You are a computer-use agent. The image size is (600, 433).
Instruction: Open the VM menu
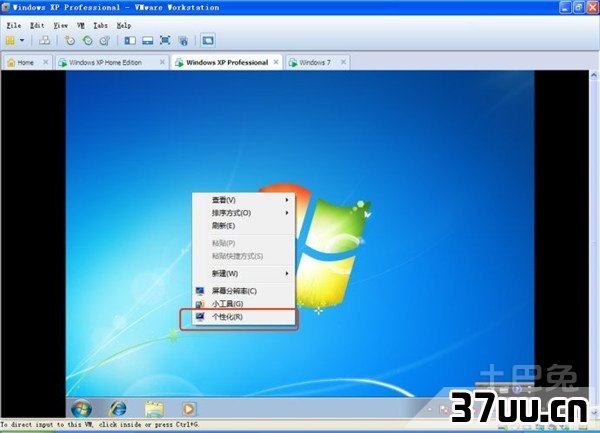(x=81, y=26)
